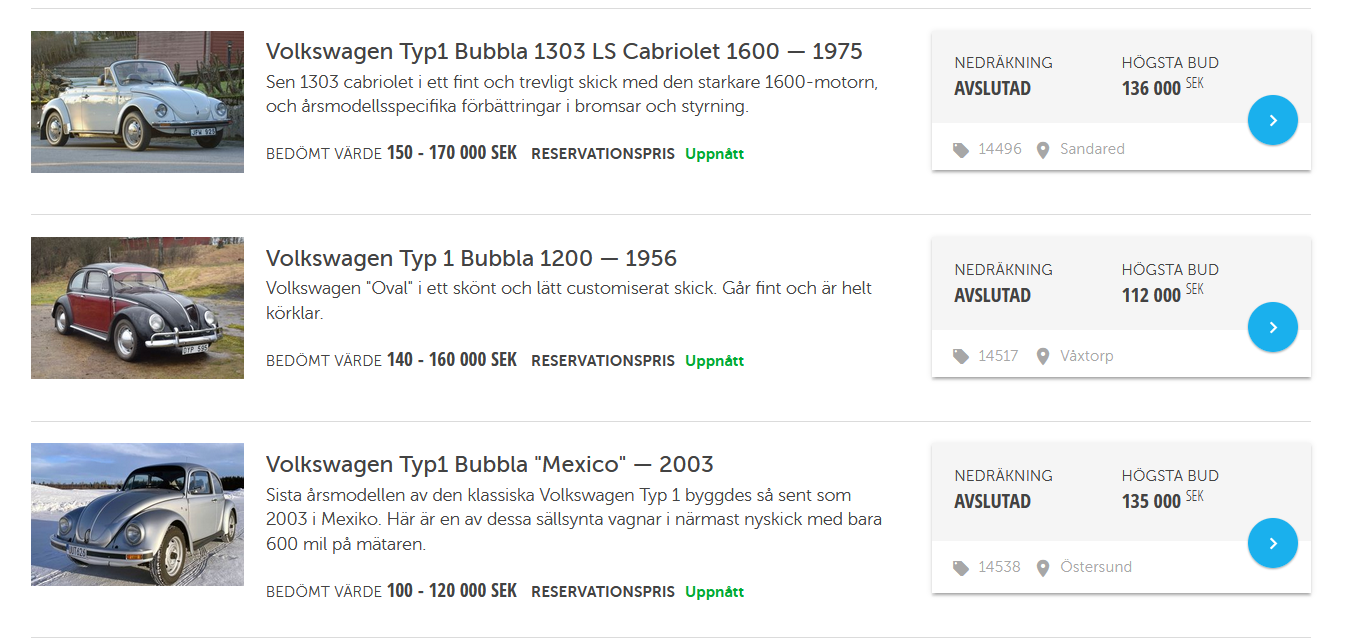
Task: Click tag icon beside lot 14496
Action: click(x=961, y=150)
